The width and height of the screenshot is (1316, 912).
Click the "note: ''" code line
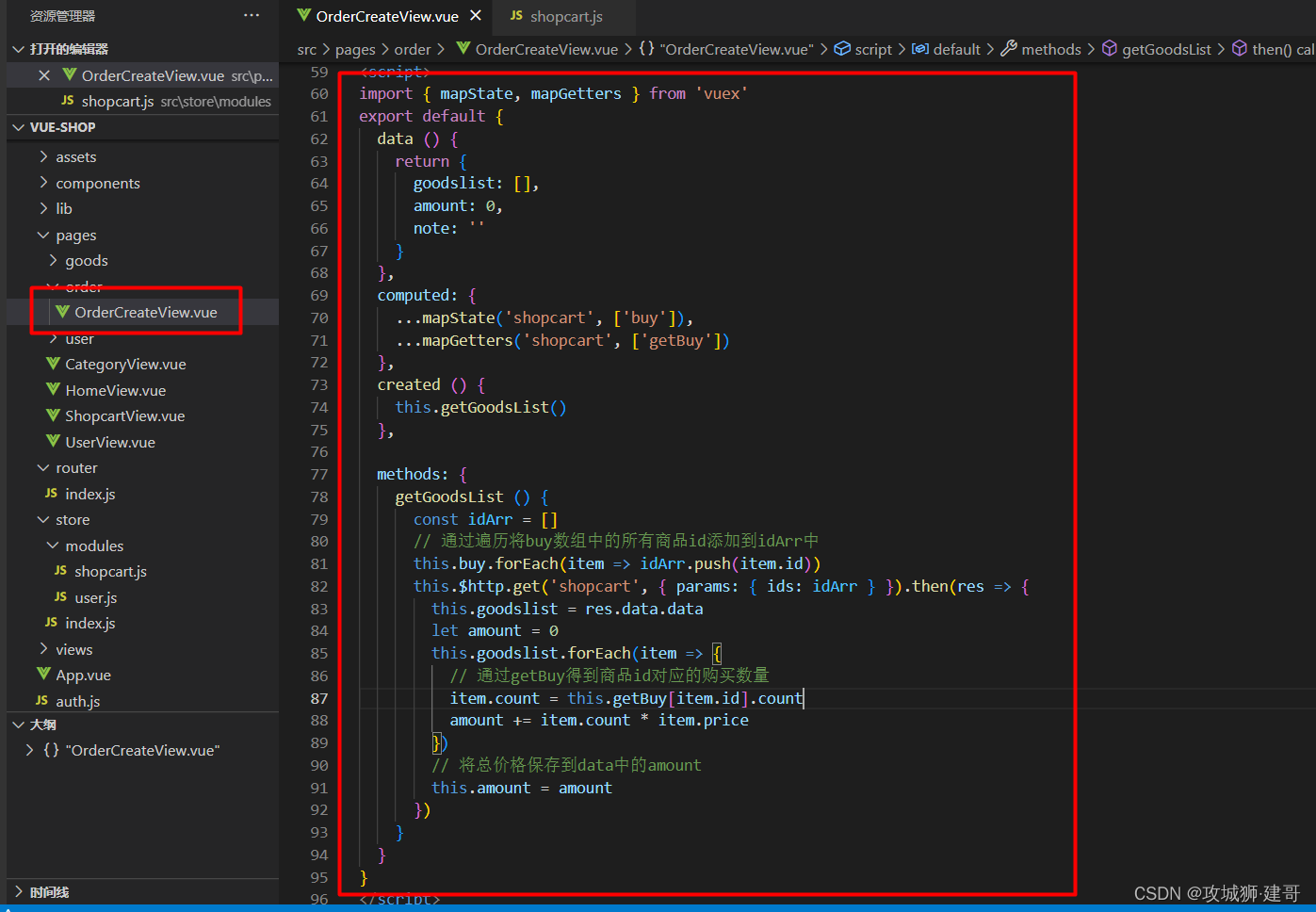(x=449, y=228)
